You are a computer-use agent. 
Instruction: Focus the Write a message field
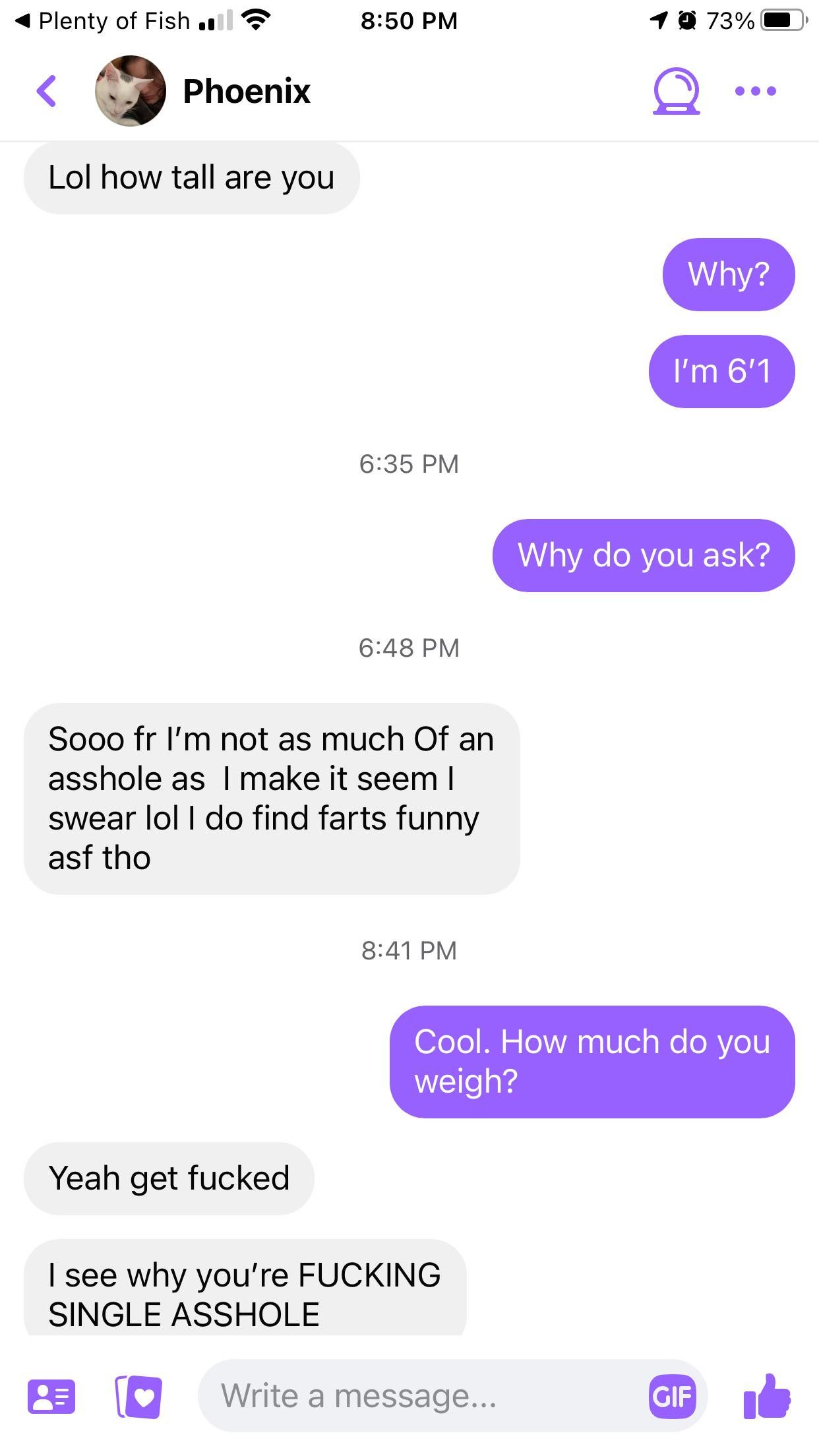click(x=422, y=1396)
